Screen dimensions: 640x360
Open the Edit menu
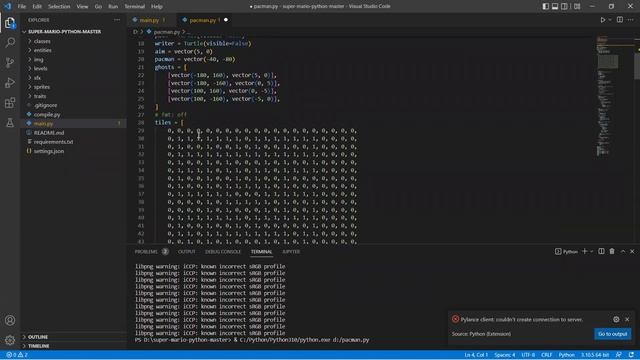[37, 7]
